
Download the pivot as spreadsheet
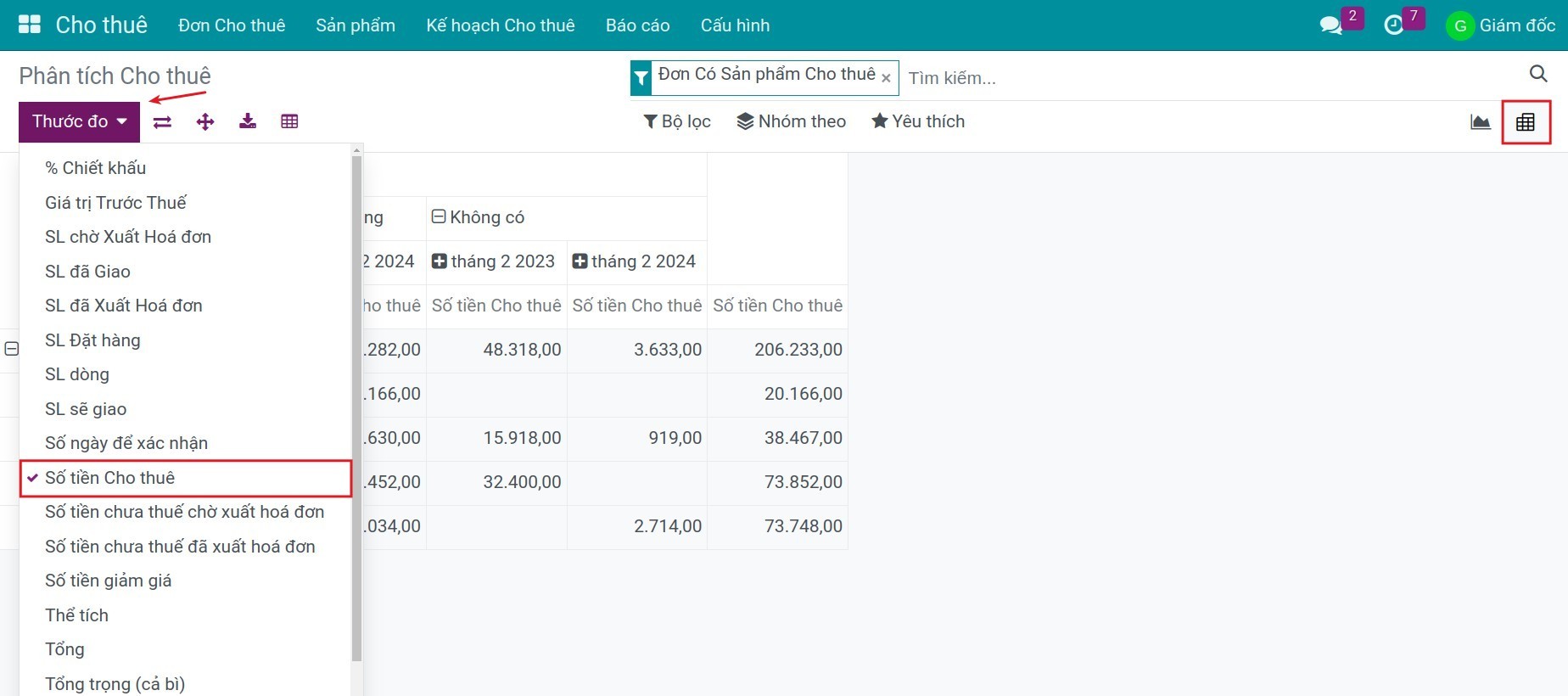(247, 121)
